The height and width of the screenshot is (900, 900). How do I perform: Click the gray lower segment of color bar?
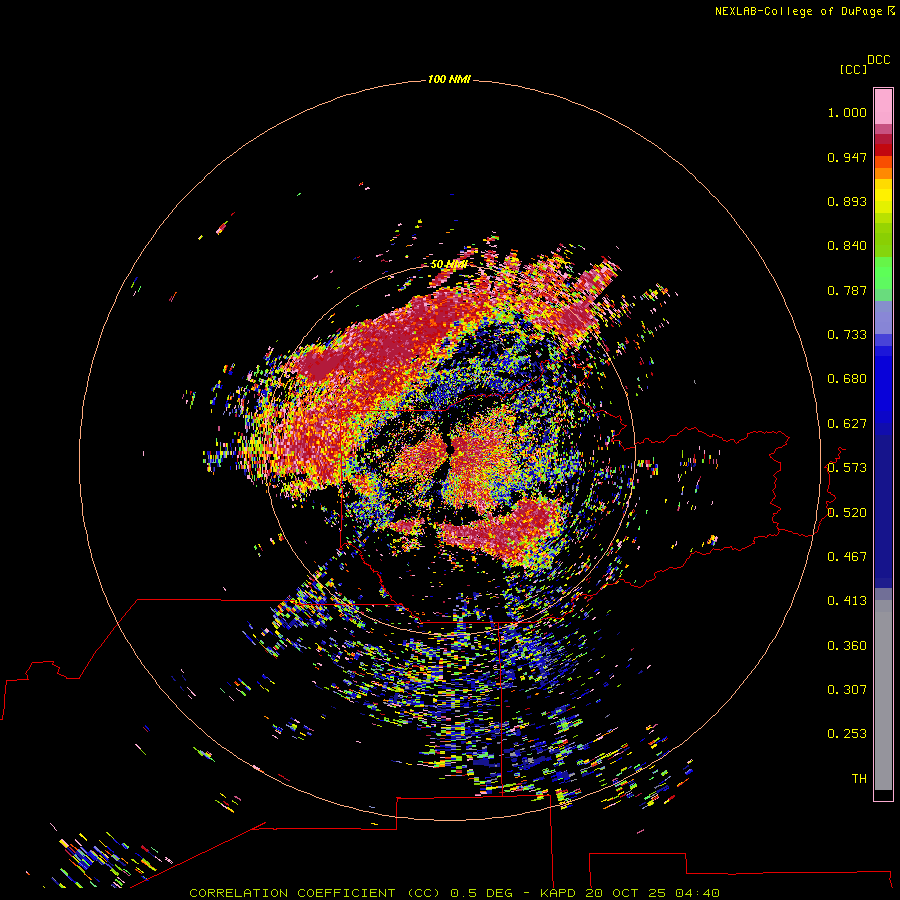883,695
